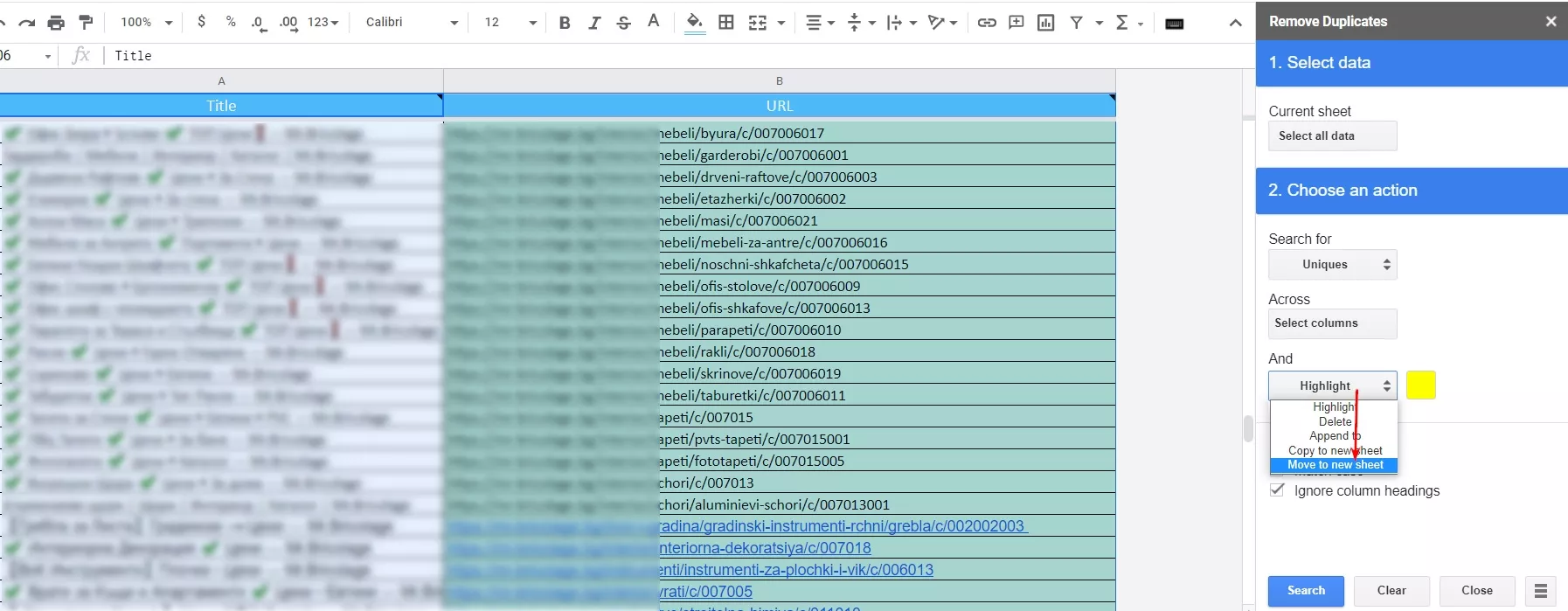Close the Remove Duplicates panel
Screen dimensions: 1568x611
click(x=1551, y=21)
